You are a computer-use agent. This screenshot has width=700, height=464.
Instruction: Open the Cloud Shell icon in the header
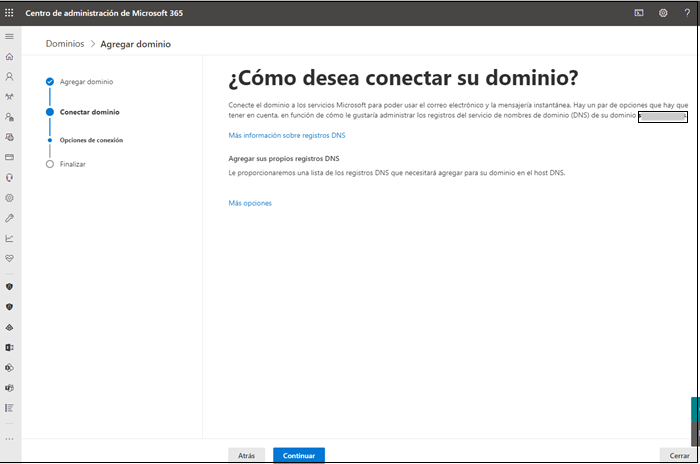[x=639, y=13]
